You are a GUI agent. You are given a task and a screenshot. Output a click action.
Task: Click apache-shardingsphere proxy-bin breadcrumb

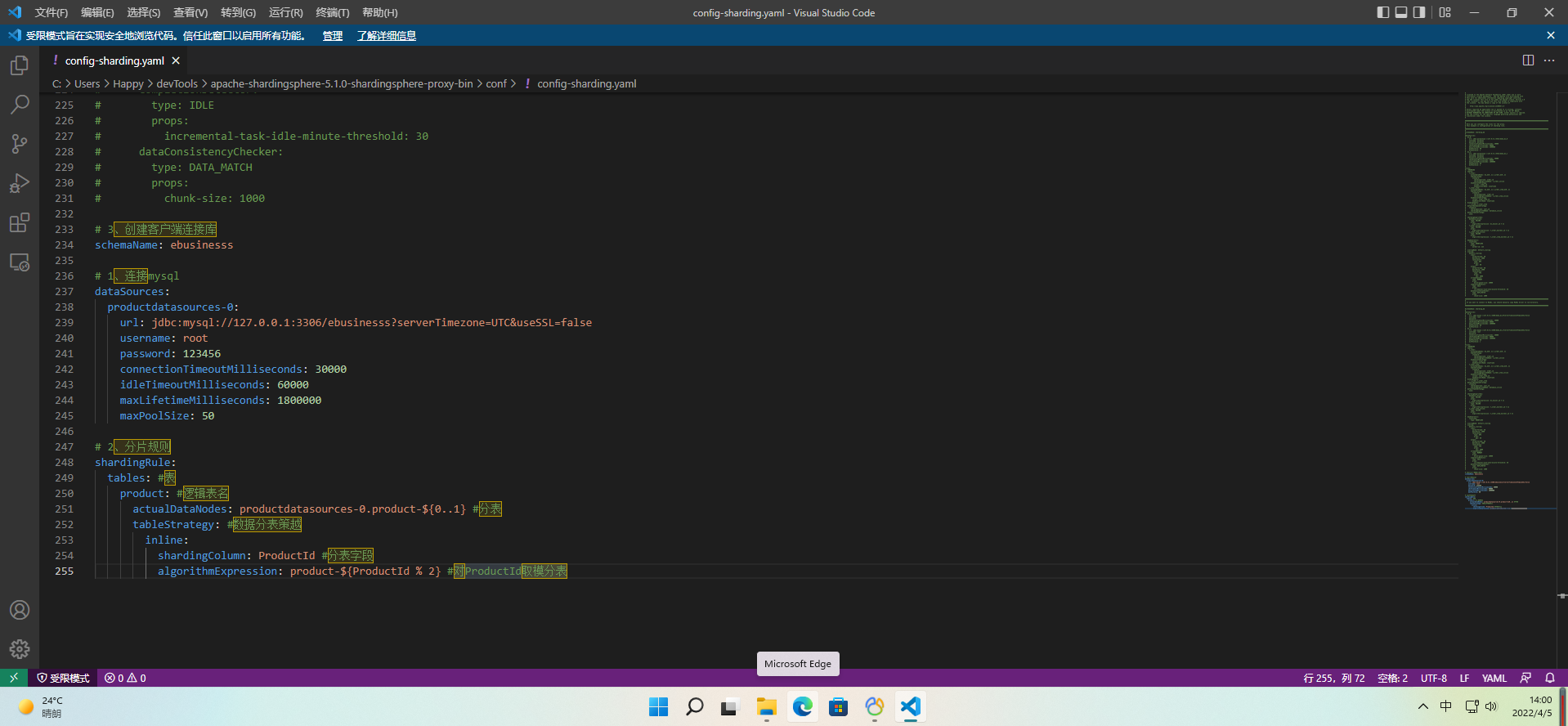tap(342, 83)
